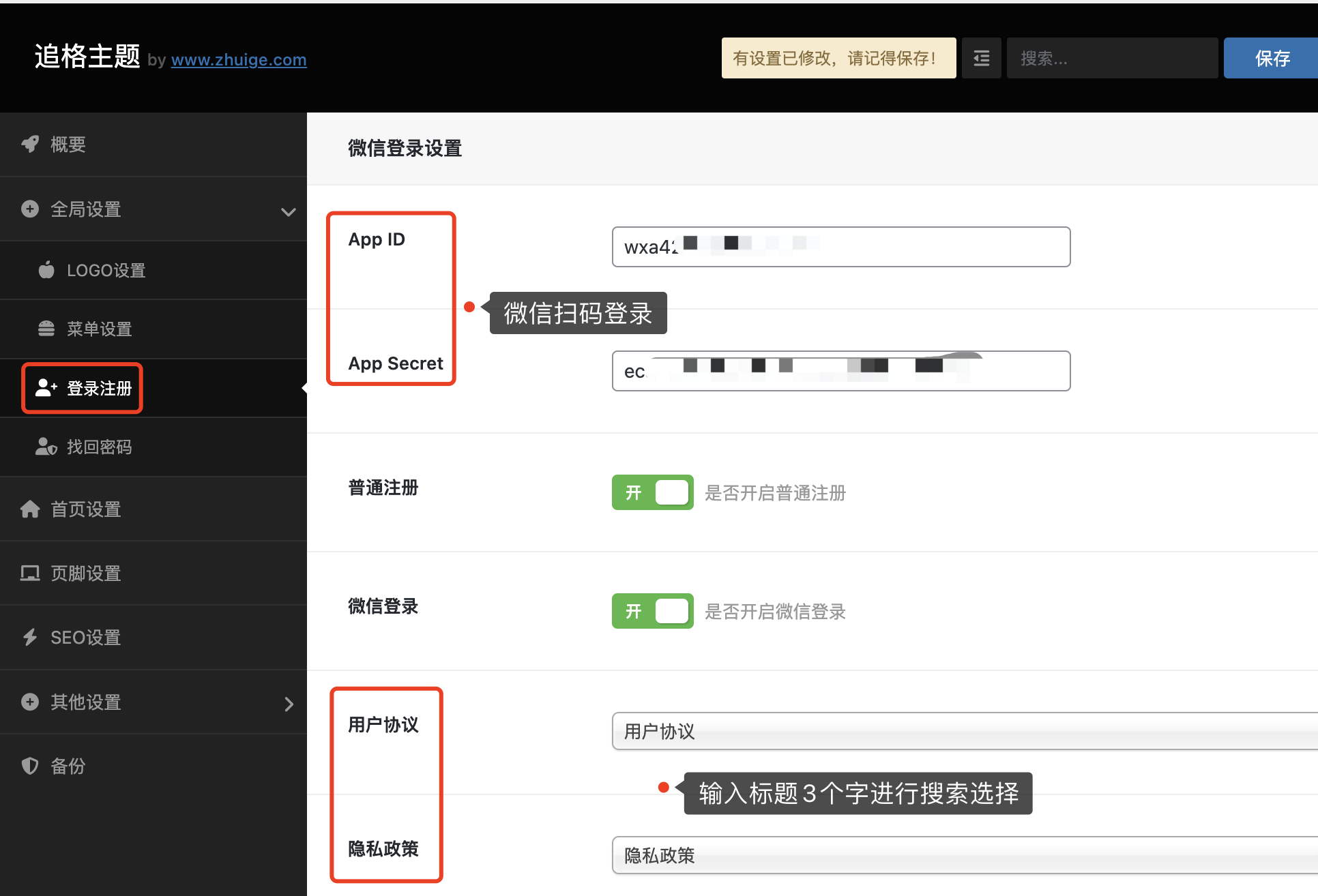1318x896 pixels.
Task: Open the 隐私政策 page select dropdown
Action: (x=965, y=855)
